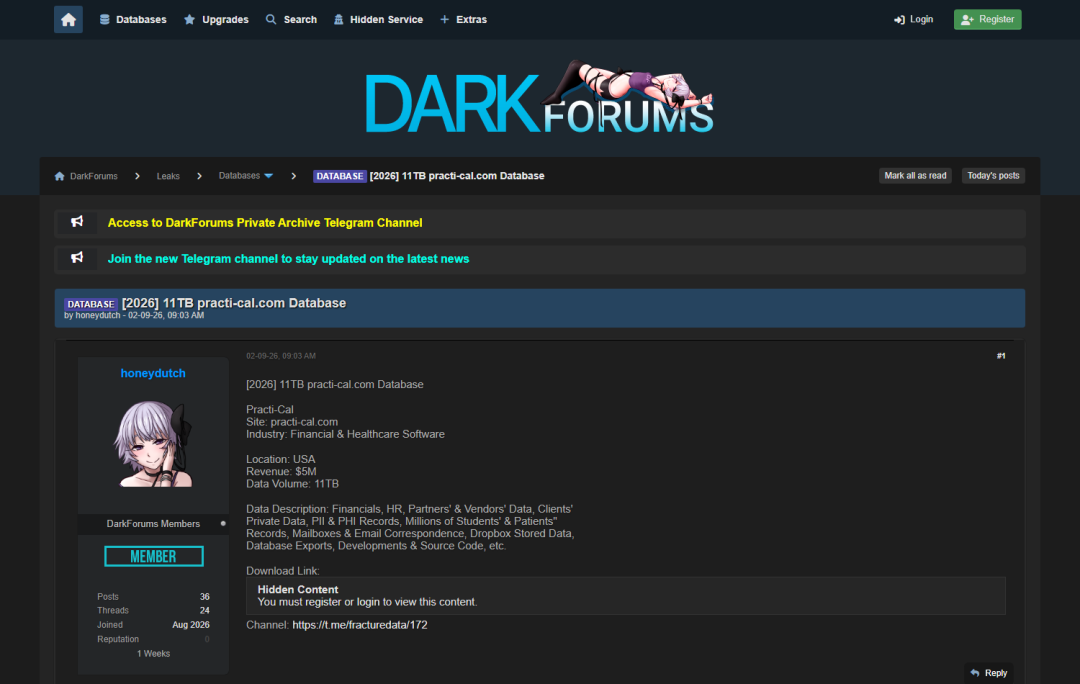Click the offline status dot near DarkForums Members
The width and height of the screenshot is (1080, 684).
coord(223,524)
